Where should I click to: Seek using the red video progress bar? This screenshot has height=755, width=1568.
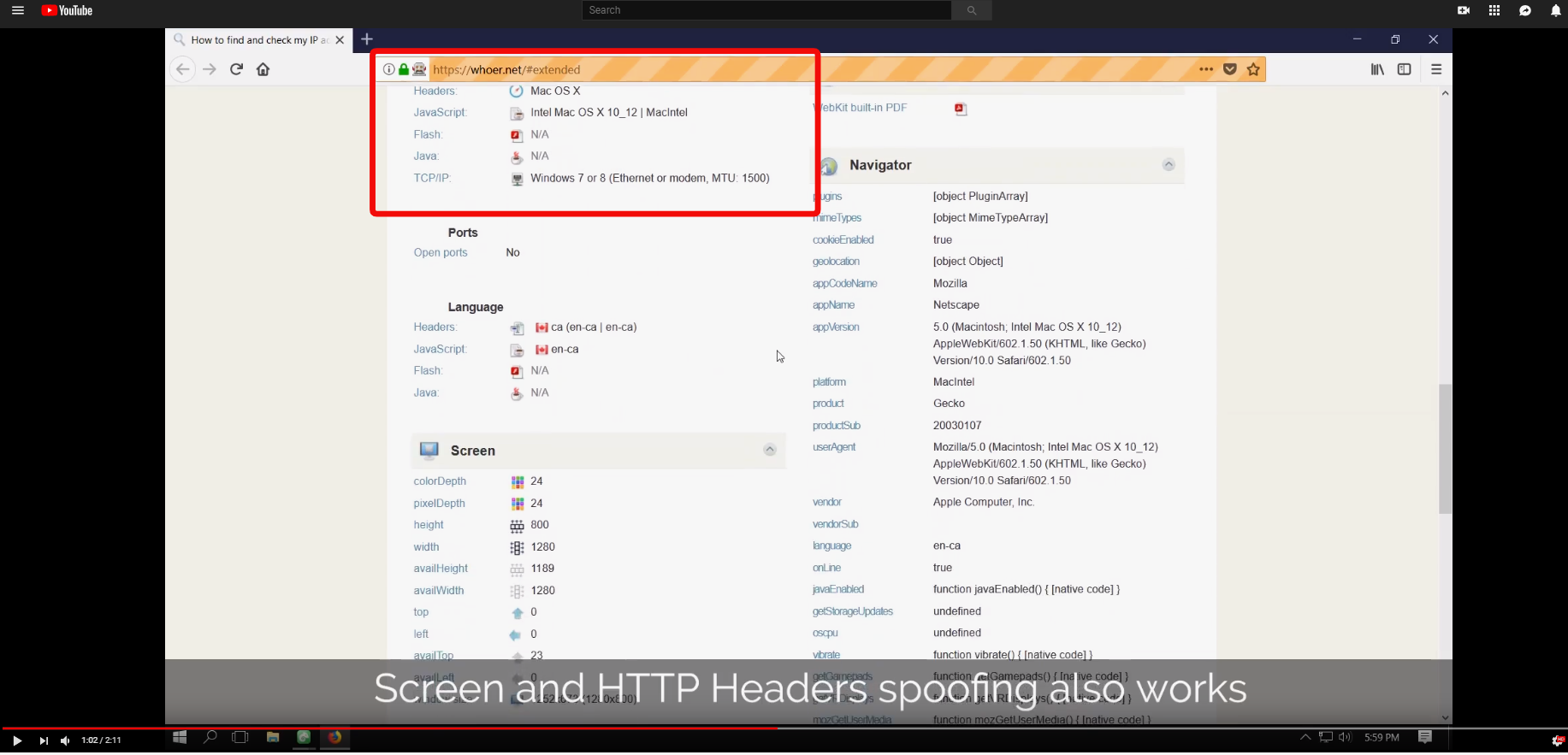784,728
